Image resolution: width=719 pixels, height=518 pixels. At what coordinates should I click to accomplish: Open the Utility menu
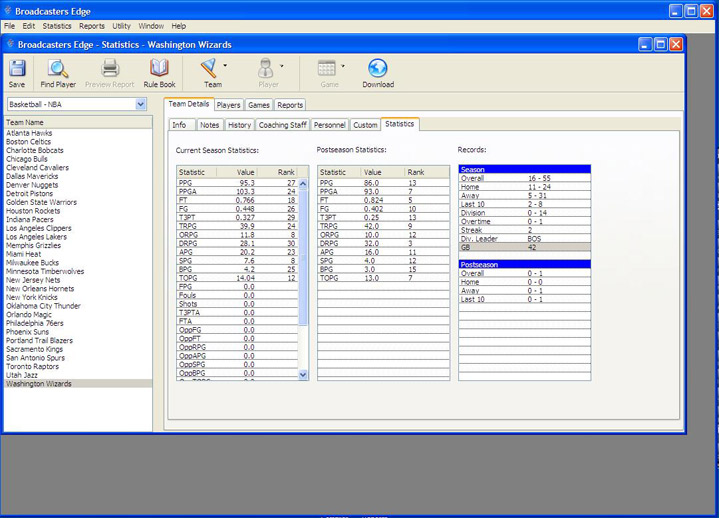pos(122,26)
